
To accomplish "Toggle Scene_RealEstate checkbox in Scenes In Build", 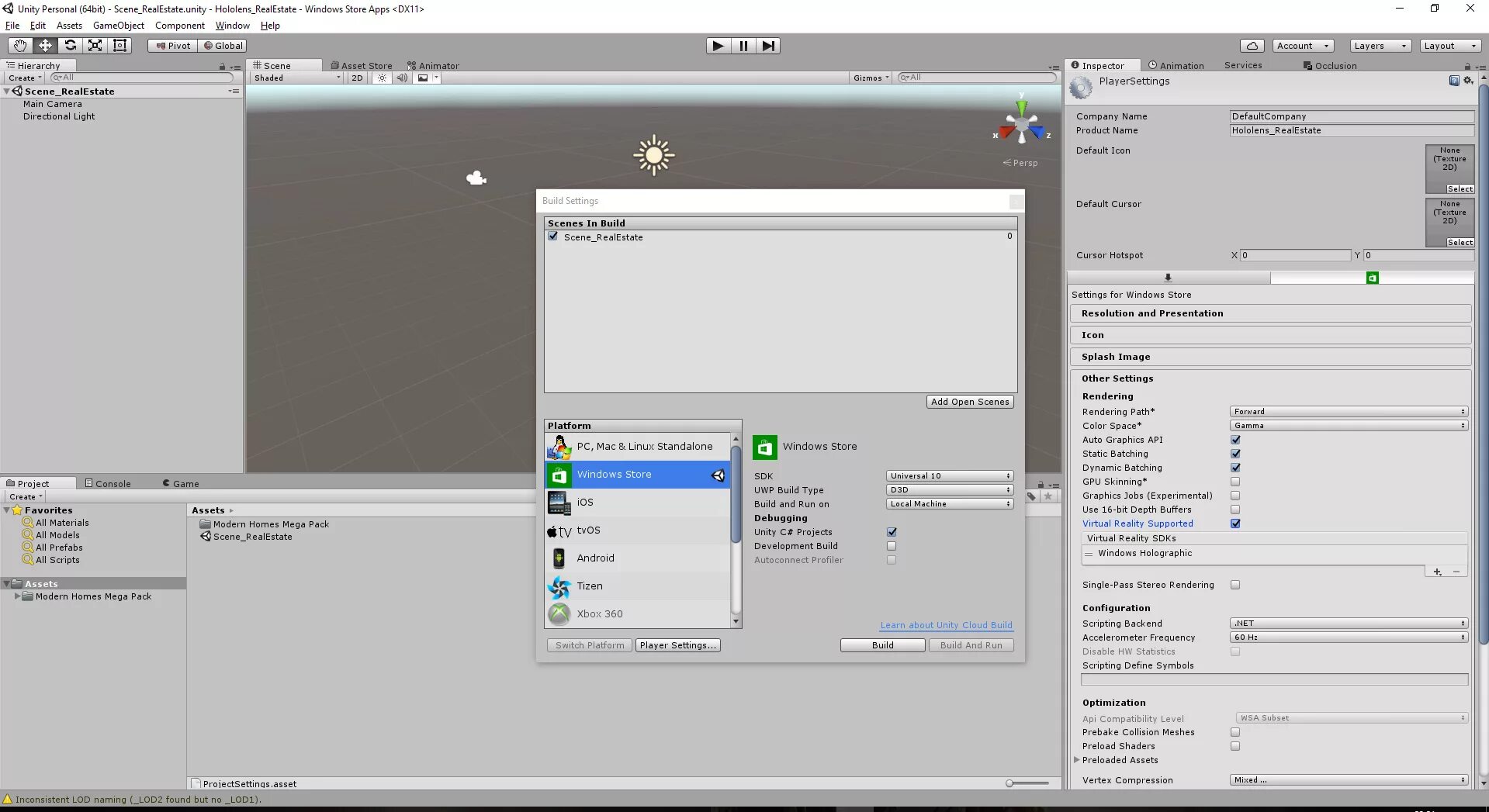I will (x=553, y=237).
